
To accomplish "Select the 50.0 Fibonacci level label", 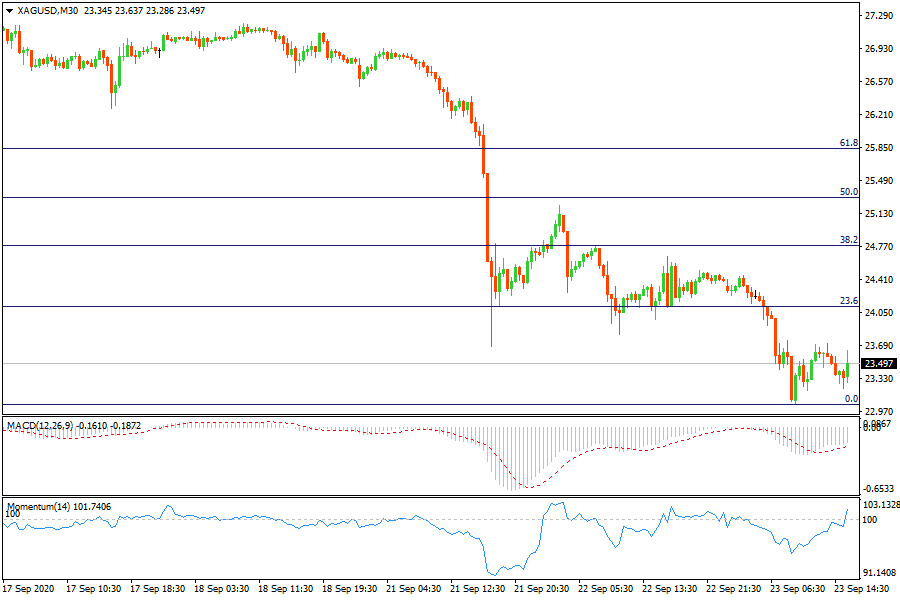I will click(x=848, y=191).
